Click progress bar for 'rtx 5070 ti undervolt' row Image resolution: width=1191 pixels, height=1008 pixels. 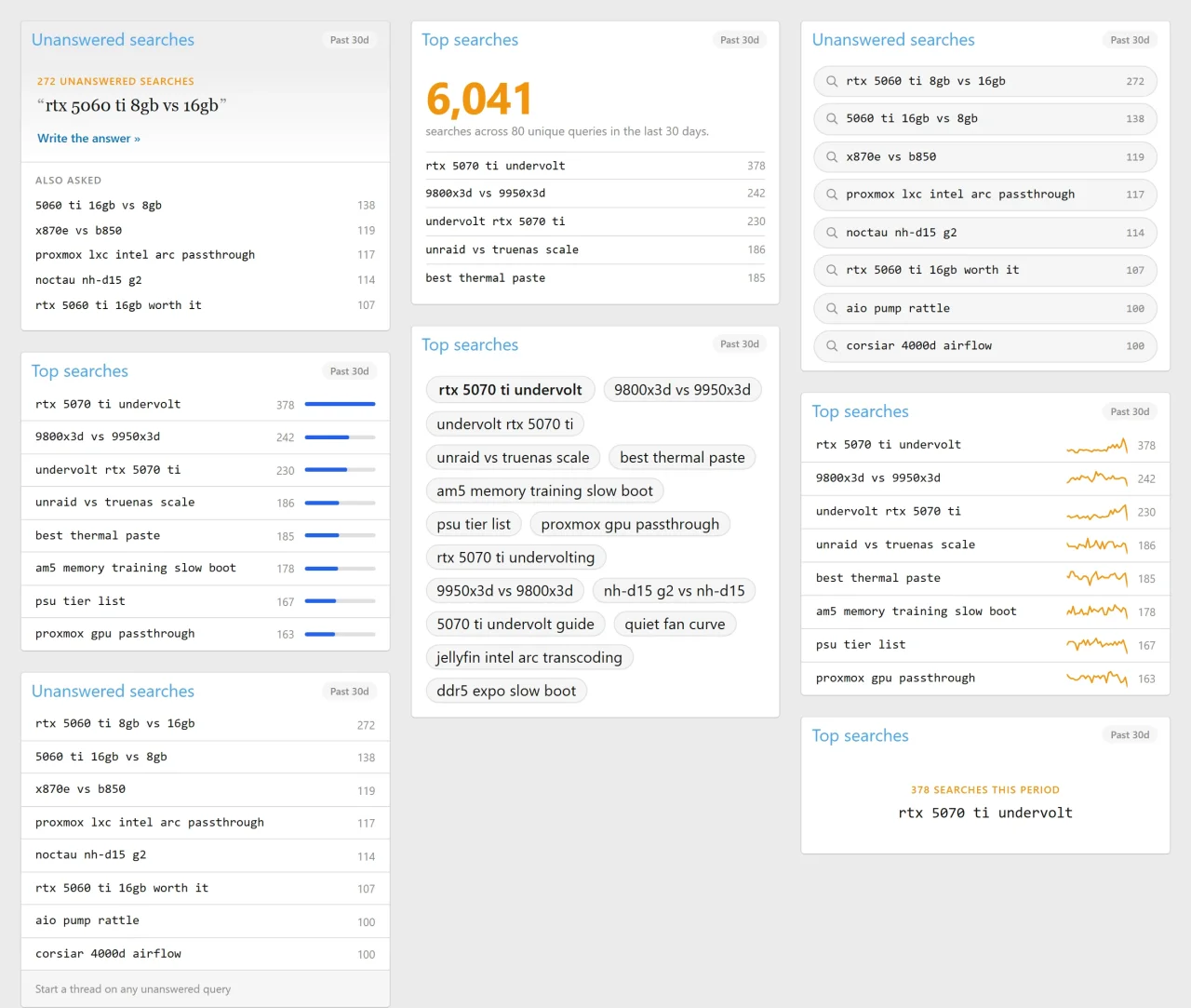pos(340,405)
